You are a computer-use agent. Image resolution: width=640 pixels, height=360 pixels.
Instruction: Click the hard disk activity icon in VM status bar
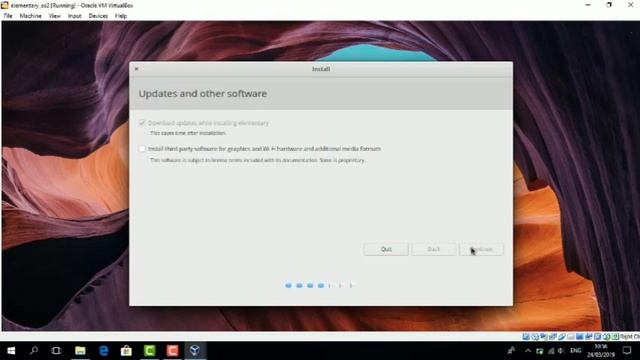[x=526, y=337]
